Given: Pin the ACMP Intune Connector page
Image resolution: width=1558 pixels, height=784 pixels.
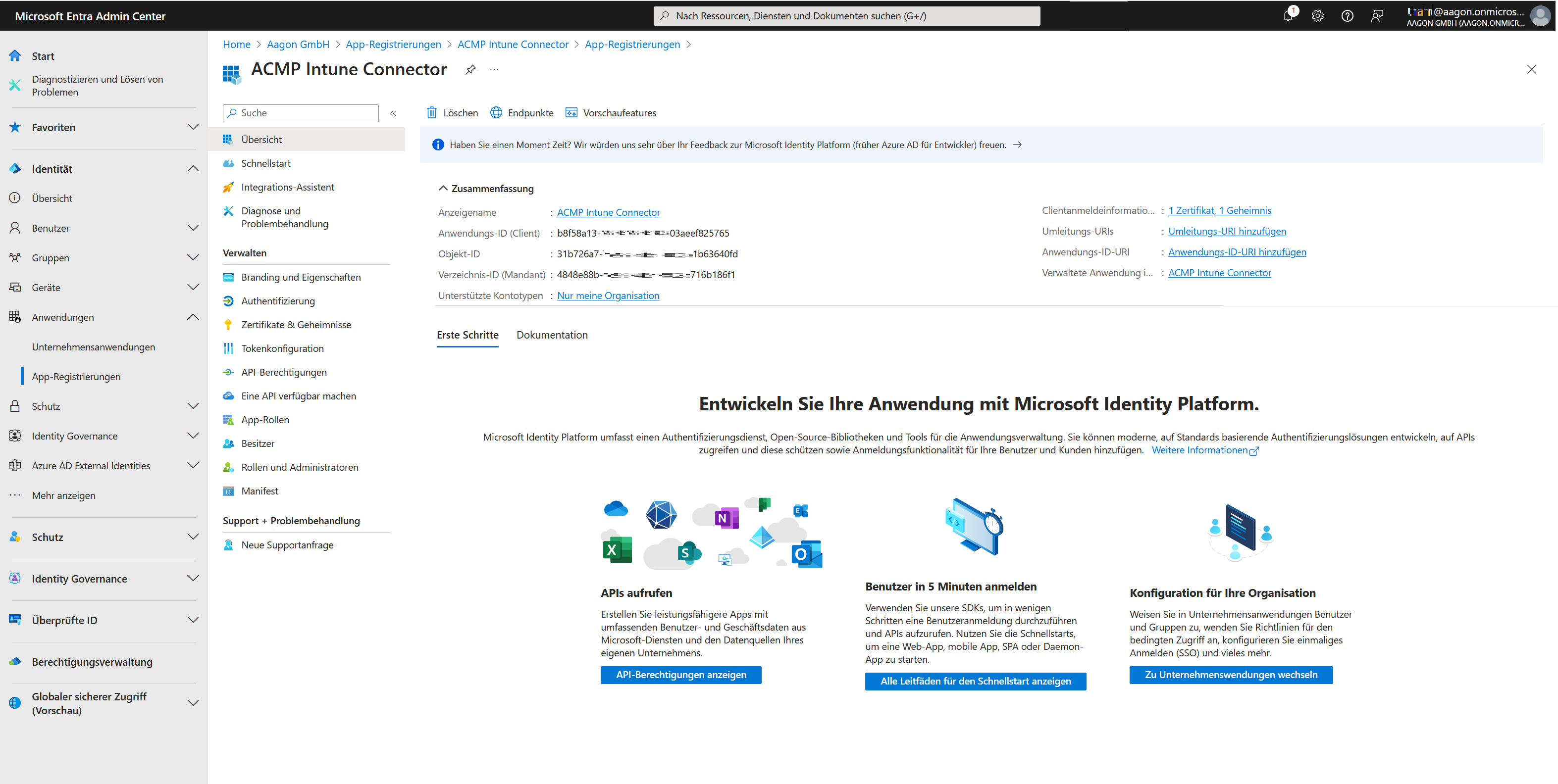Looking at the screenshot, I should tap(470, 69).
